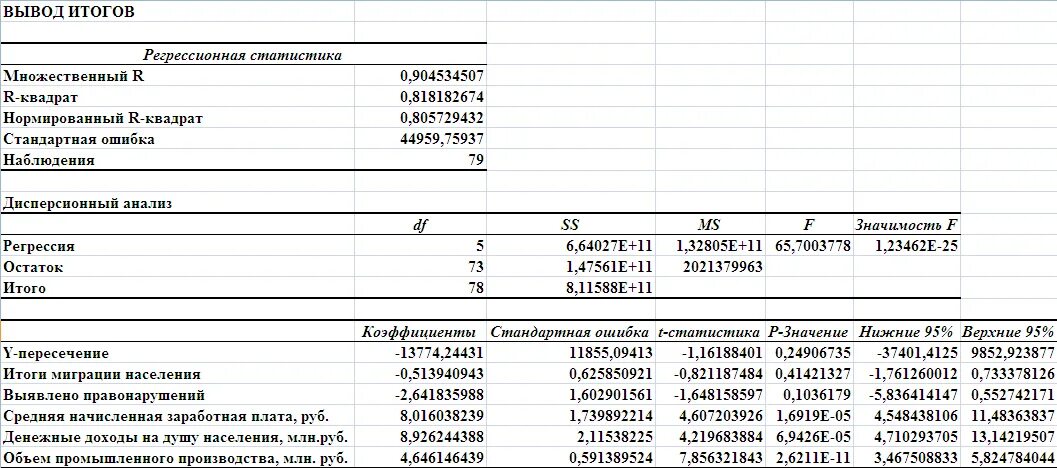Image resolution: width=1057 pixels, height=468 pixels.
Task: Select the 'Верхние 95%' column header
Action: (1008, 332)
